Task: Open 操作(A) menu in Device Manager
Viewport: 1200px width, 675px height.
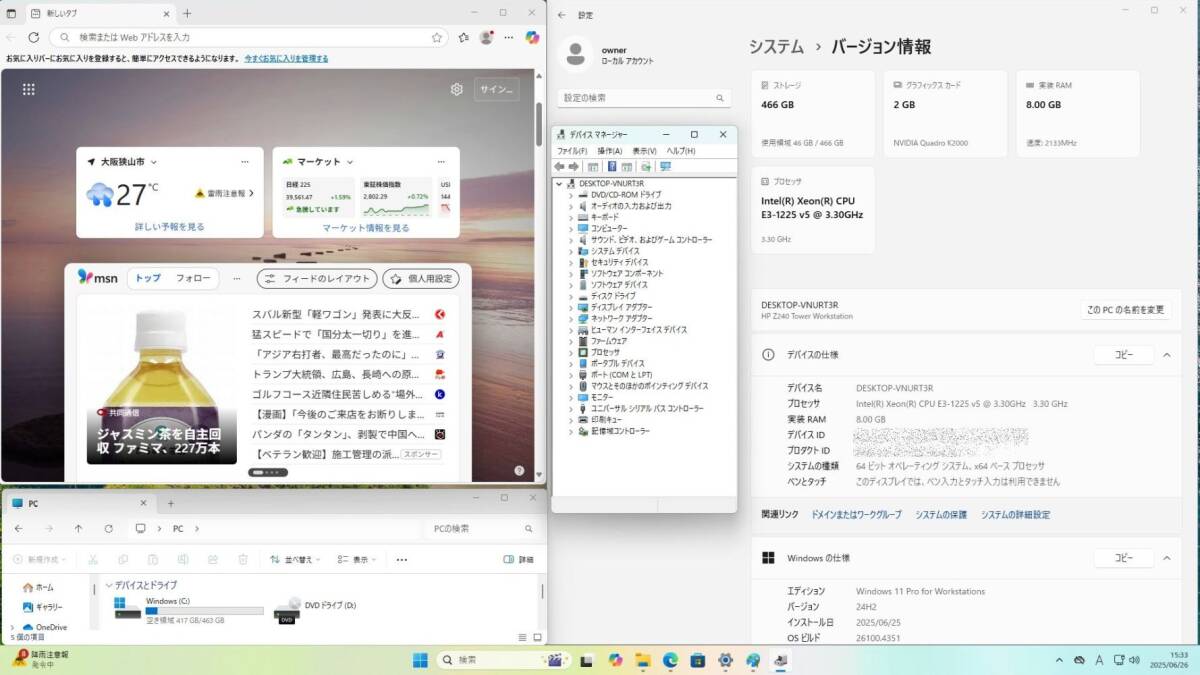Action: 610,151
